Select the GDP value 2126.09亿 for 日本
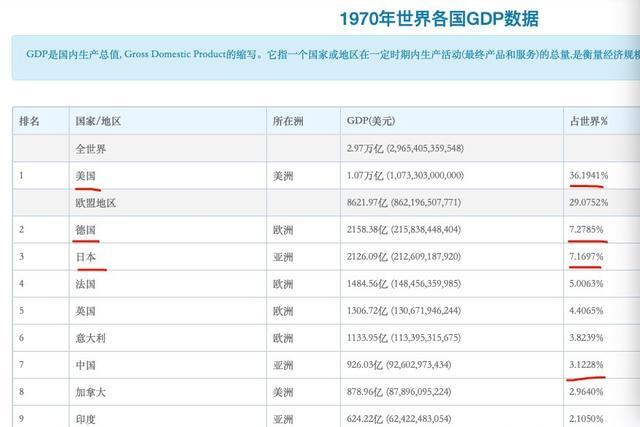The image size is (640, 427). tap(404, 256)
